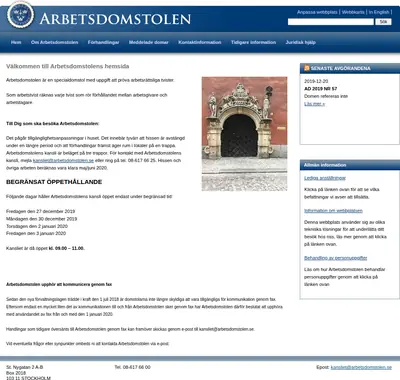The height and width of the screenshot is (380, 400).
Task: Click the Välkommen till Arbetsdomstolens hemsida heading
Action: click(68, 66)
